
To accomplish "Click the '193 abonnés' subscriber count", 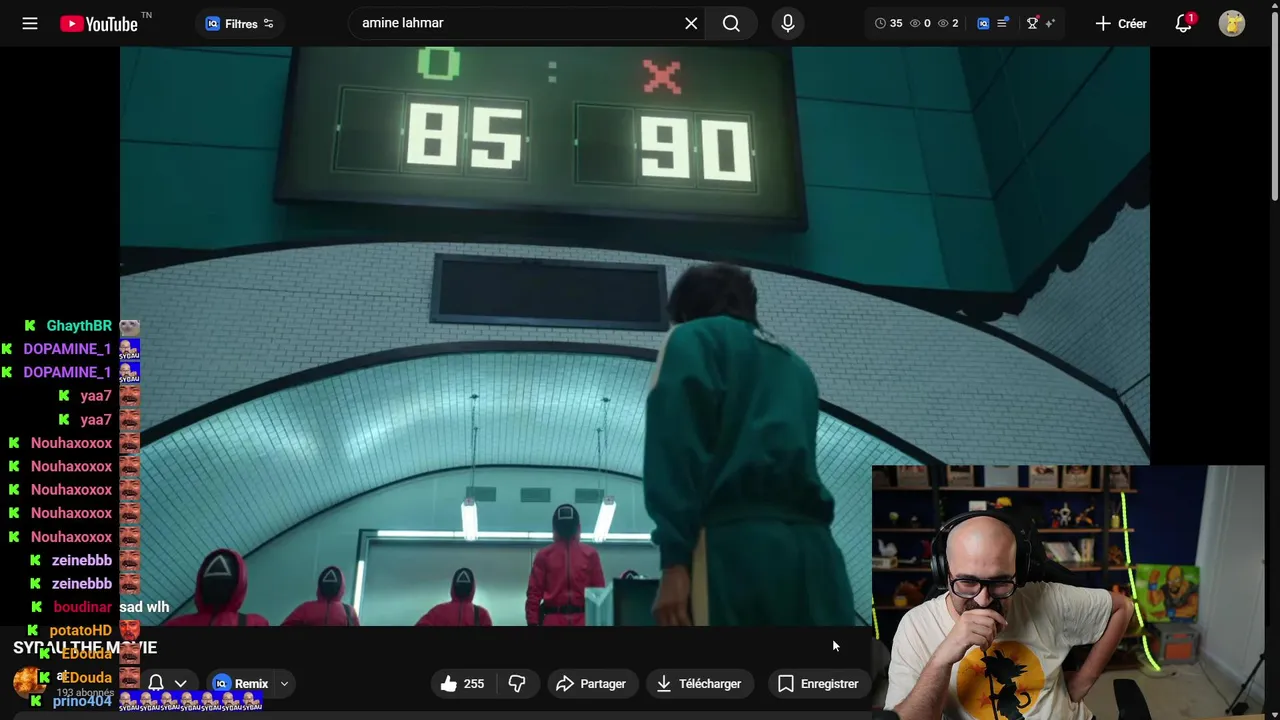I will click(85, 693).
